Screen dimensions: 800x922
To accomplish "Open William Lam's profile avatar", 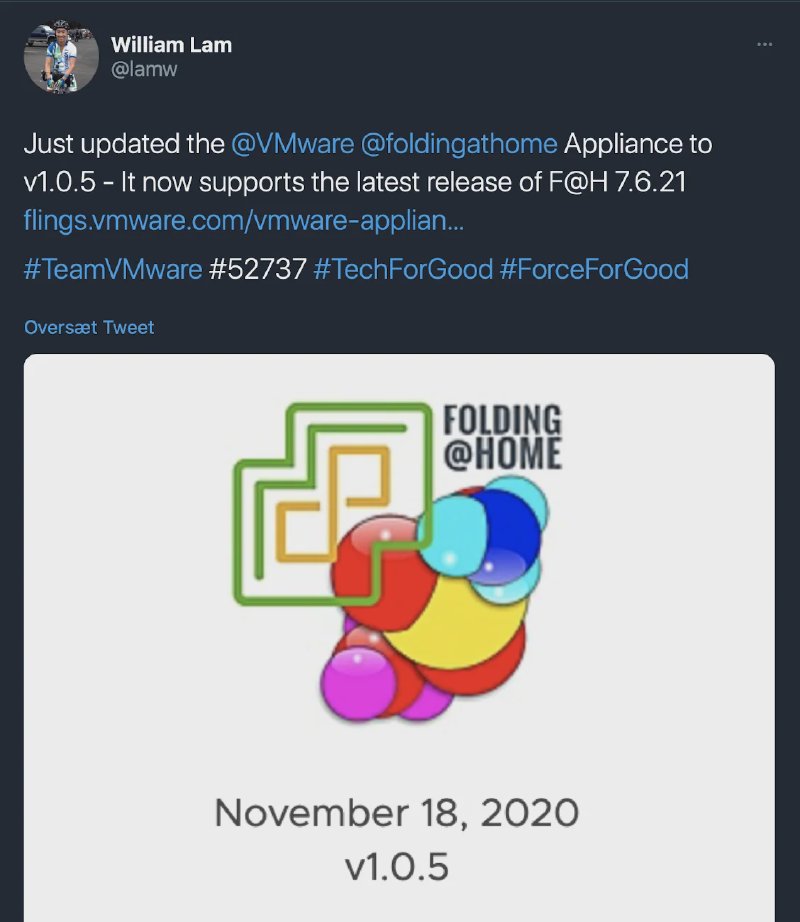I will (61, 57).
